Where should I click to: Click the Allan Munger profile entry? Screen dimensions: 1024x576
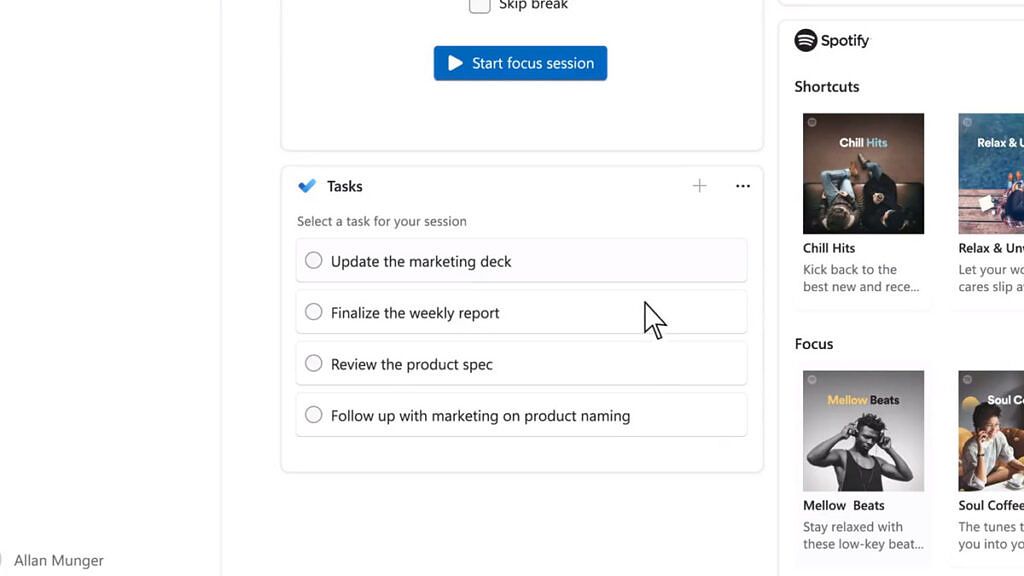tap(58, 560)
